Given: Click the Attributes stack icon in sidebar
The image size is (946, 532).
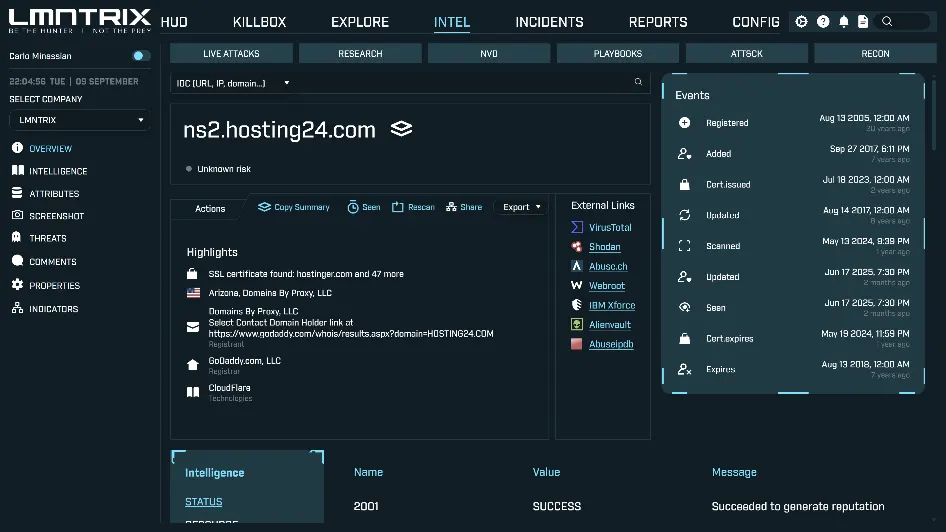Looking at the screenshot, I should 17,193.
